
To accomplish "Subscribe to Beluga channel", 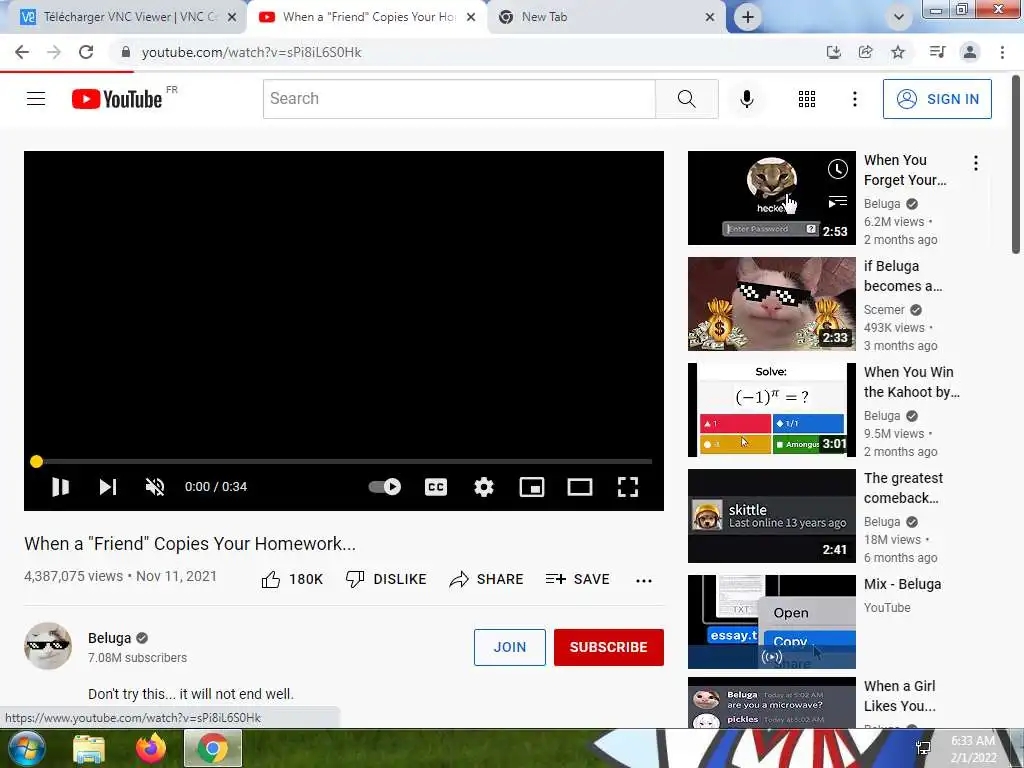I will click(609, 647).
